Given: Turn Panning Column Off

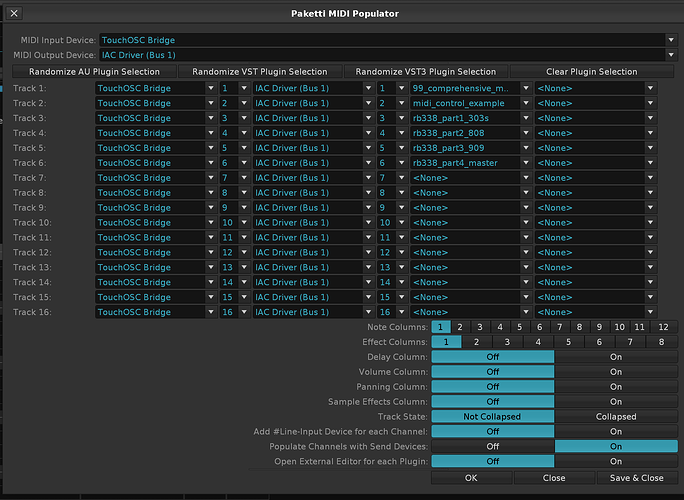Looking at the screenshot, I should (x=493, y=387).
